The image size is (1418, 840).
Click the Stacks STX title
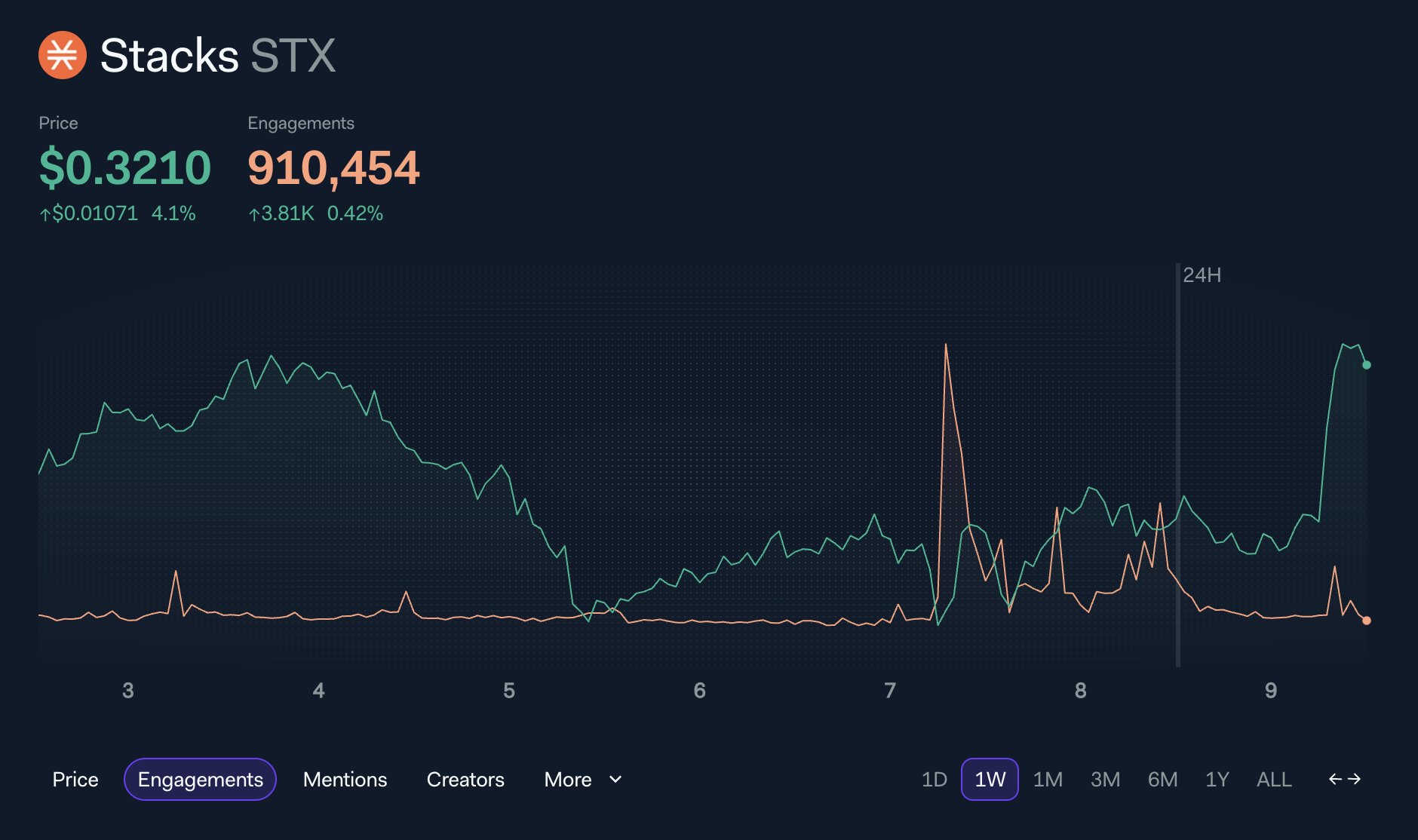(217, 55)
